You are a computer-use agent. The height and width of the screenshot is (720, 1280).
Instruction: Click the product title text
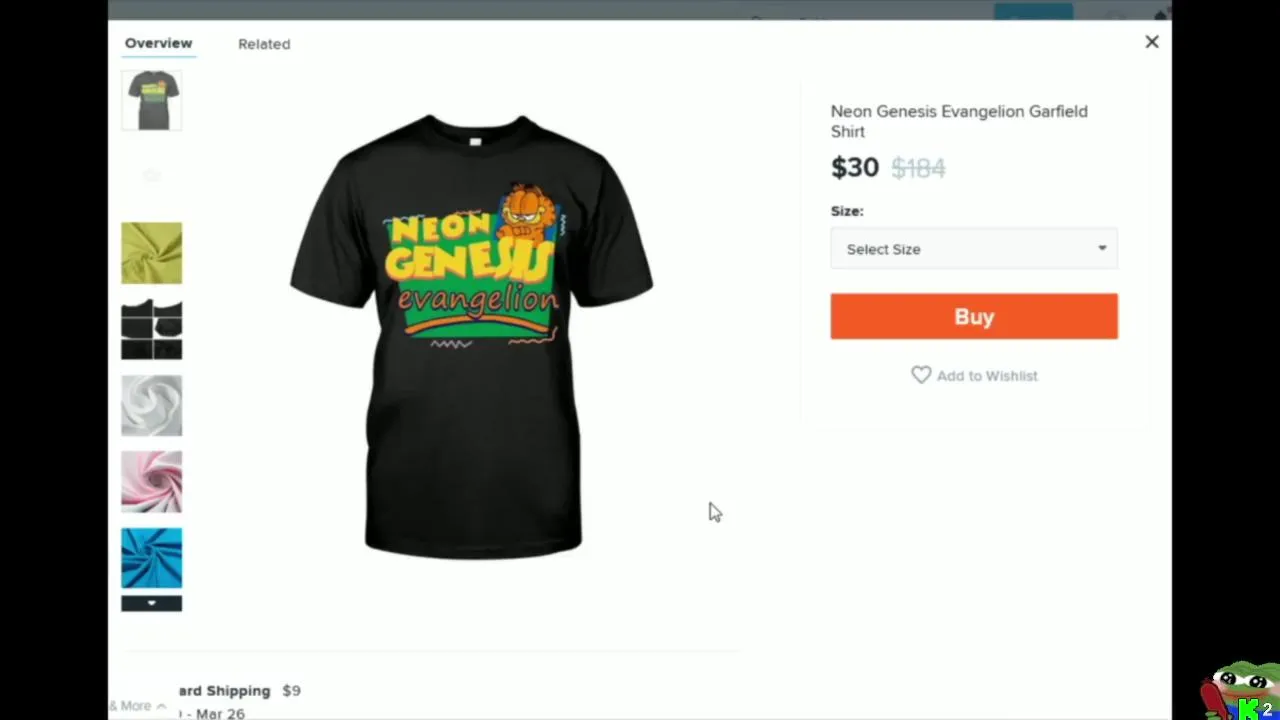click(x=959, y=121)
